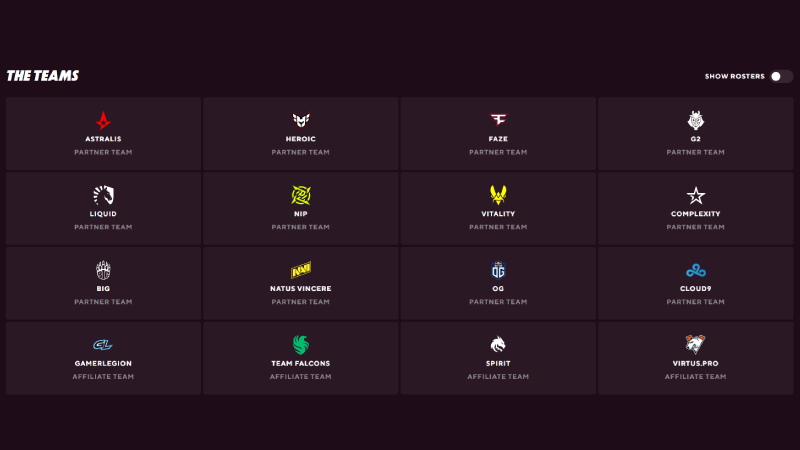The height and width of the screenshot is (450, 800).
Task: Click the Spirit team name text
Action: 498,363
